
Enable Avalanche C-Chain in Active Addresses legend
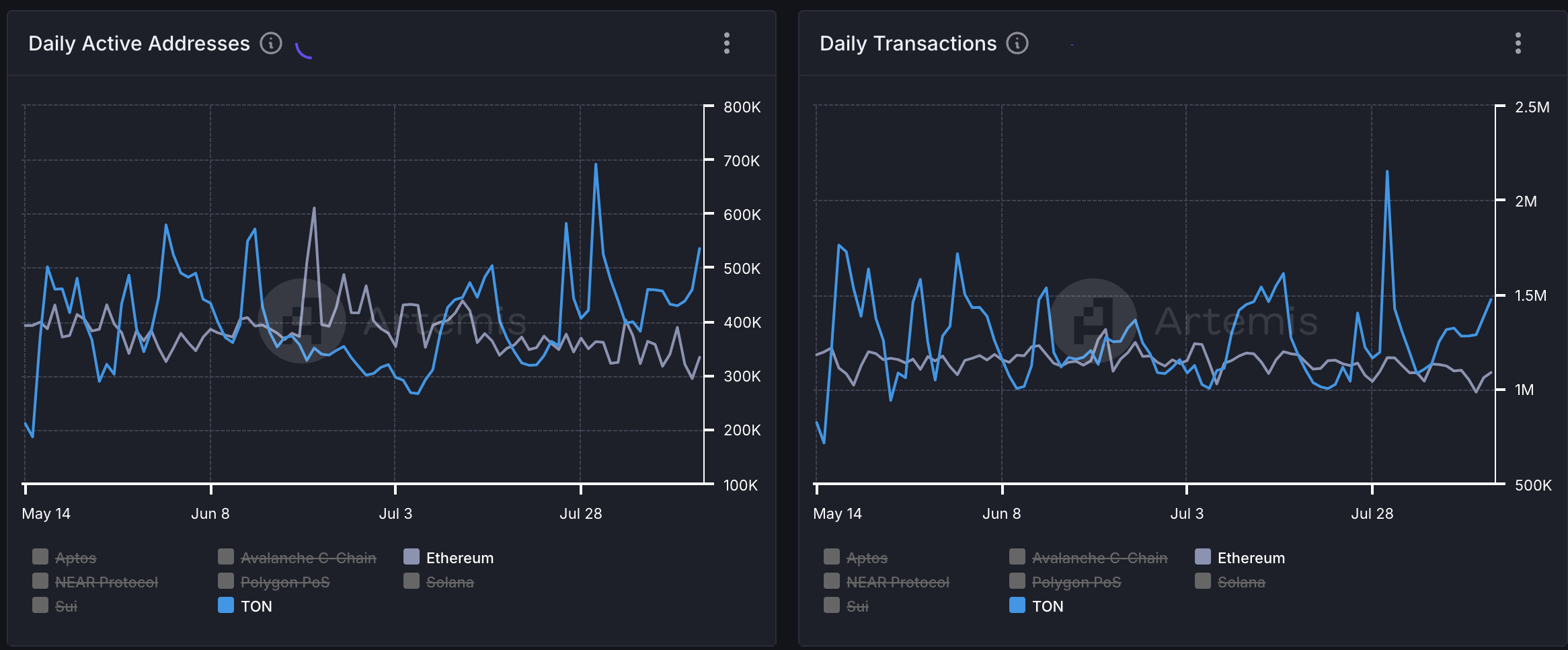[297, 558]
